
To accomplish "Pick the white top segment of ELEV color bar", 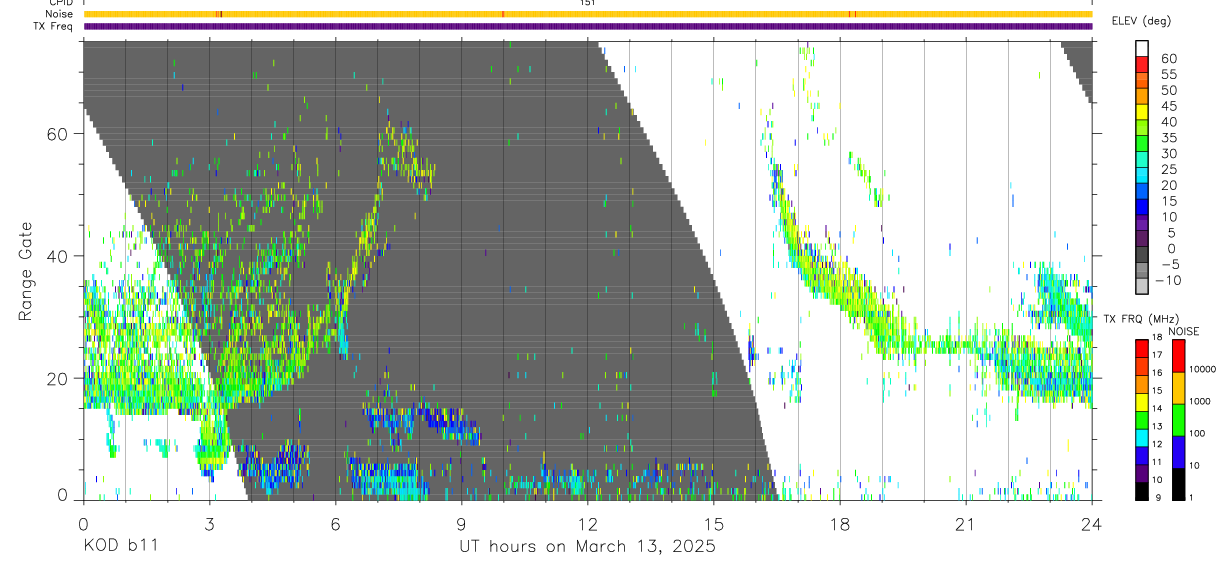I will point(1143,48).
